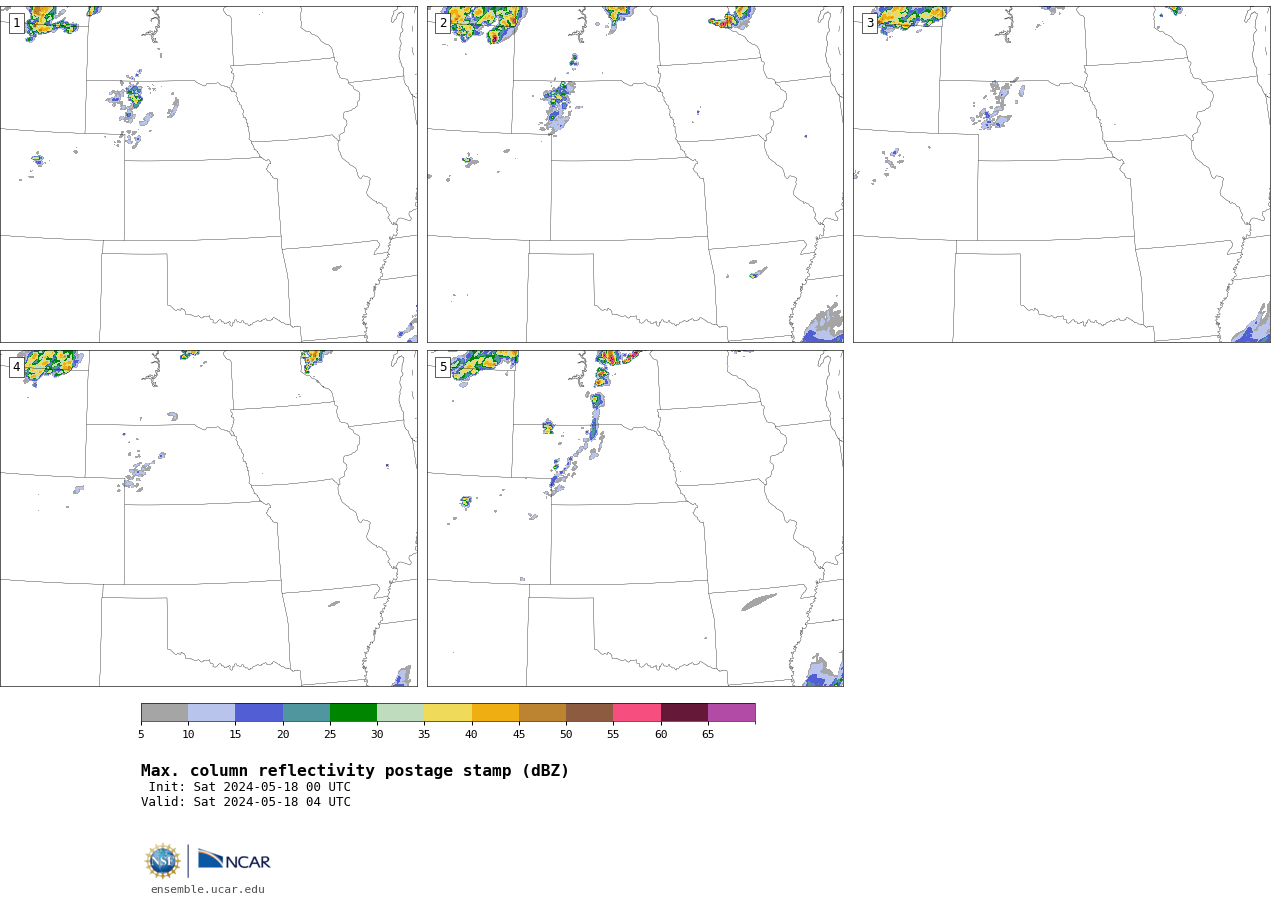Click the yellow 35-40 dBZ swatch
The height and width of the screenshot is (901, 1280).
[448, 713]
